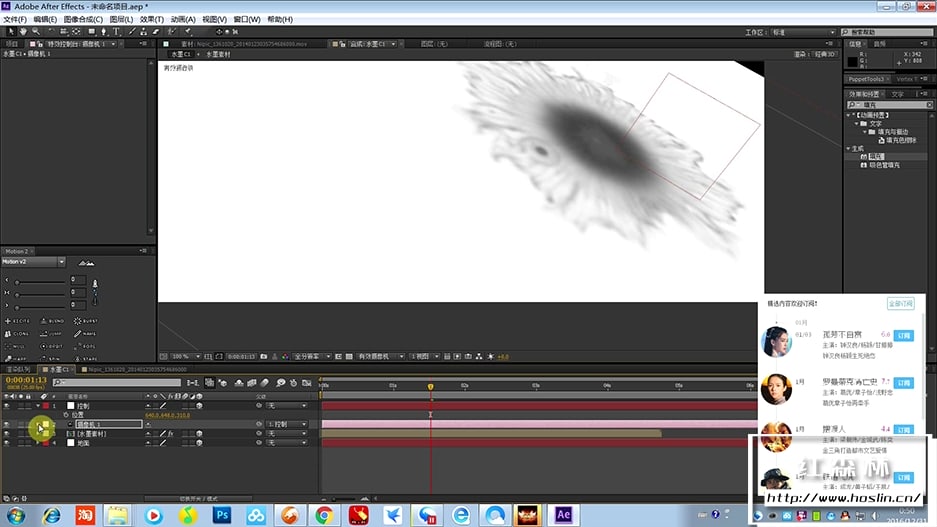Open the 文件(F) menu
The image size is (937, 527).
(15, 19)
